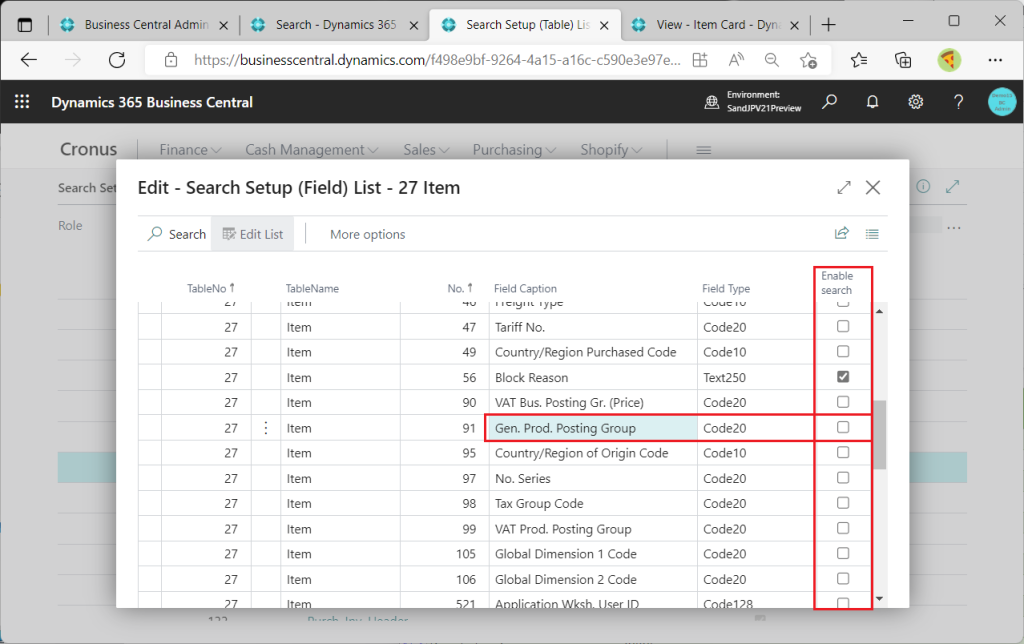The image size is (1024, 644).
Task: Click the zoom magnifier in the address bar
Action: [772, 60]
